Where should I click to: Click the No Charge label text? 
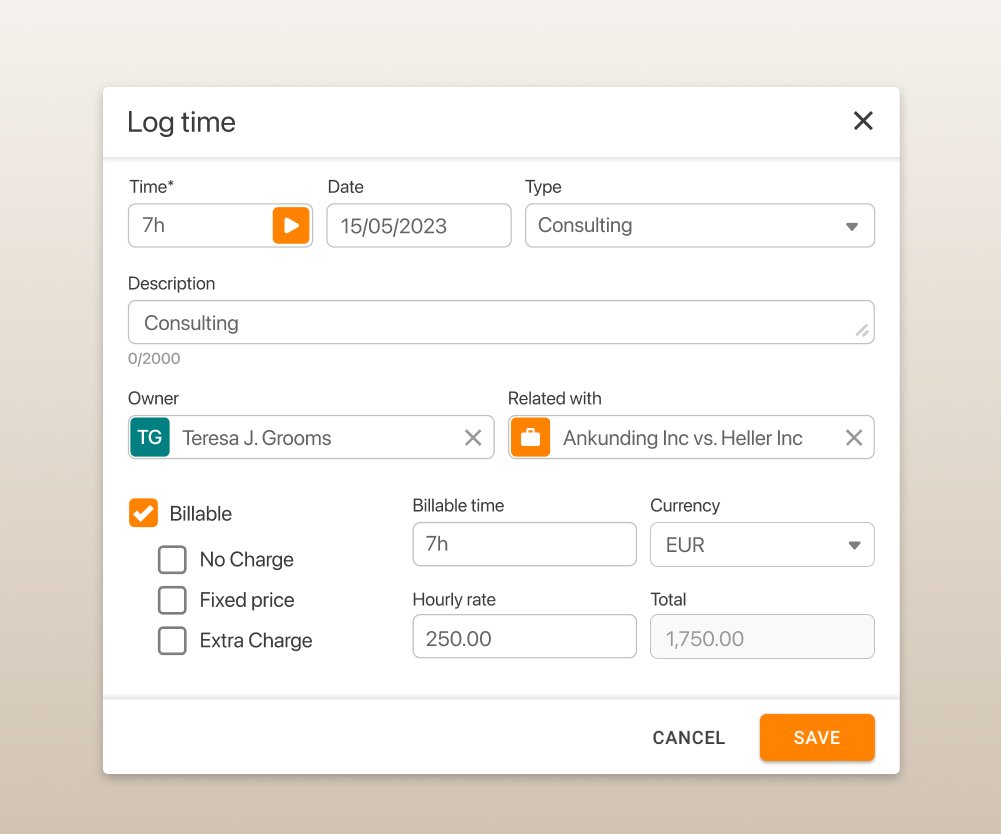click(x=246, y=559)
